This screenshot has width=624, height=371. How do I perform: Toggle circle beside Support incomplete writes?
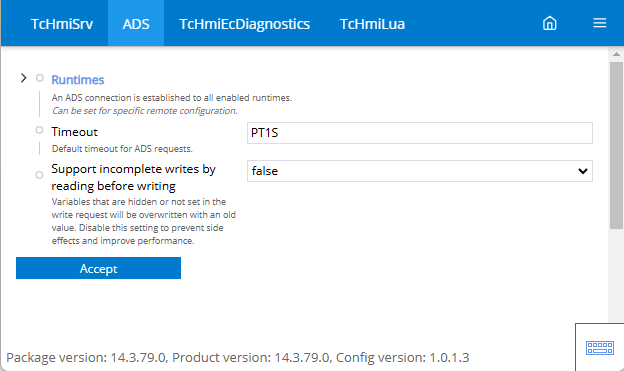(39, 175)
